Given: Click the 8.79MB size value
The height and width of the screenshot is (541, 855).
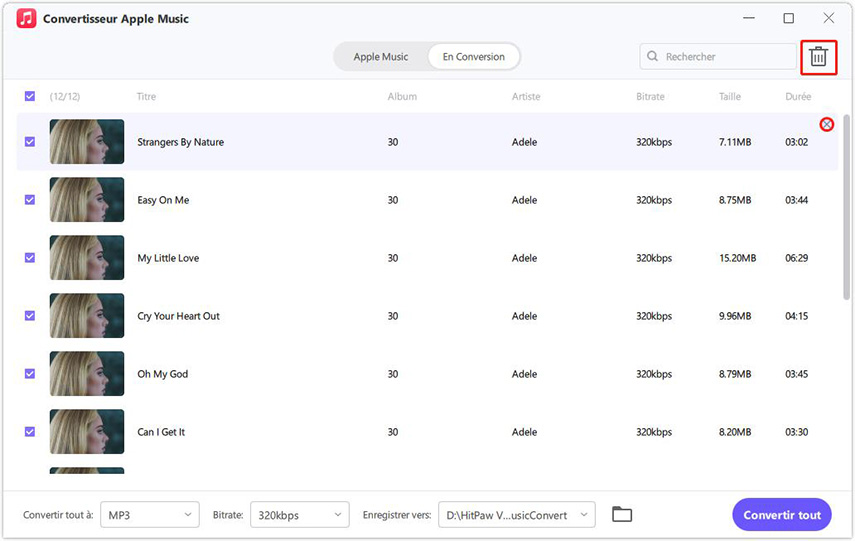Looking at the screenshot, I should (x=735, y=374).
